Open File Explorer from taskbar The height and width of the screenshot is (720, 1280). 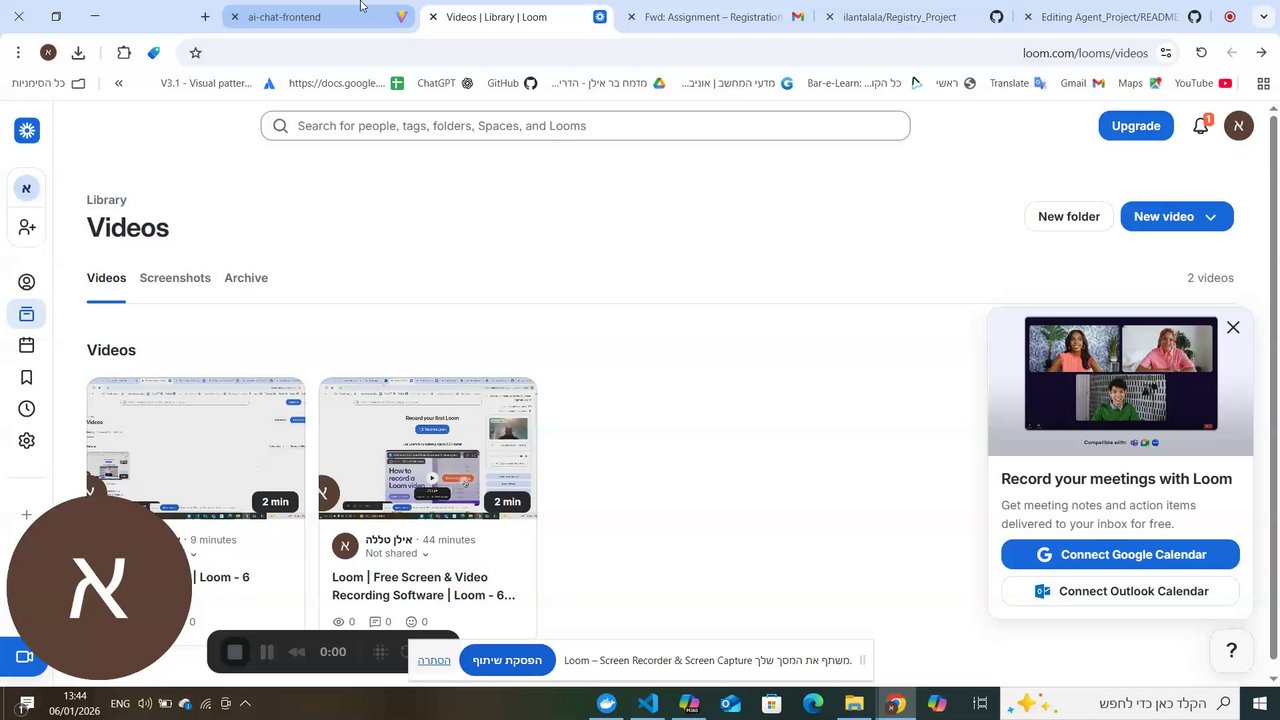tap(855, 704)
